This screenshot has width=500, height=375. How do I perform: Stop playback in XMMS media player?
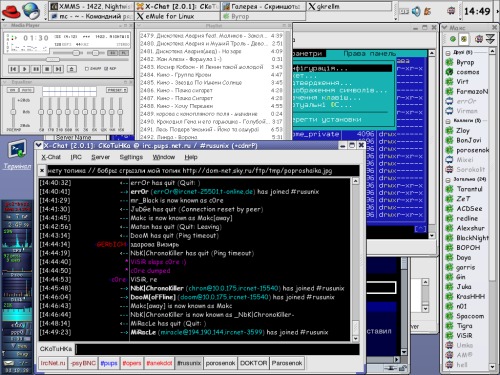[x=47, y=69]
